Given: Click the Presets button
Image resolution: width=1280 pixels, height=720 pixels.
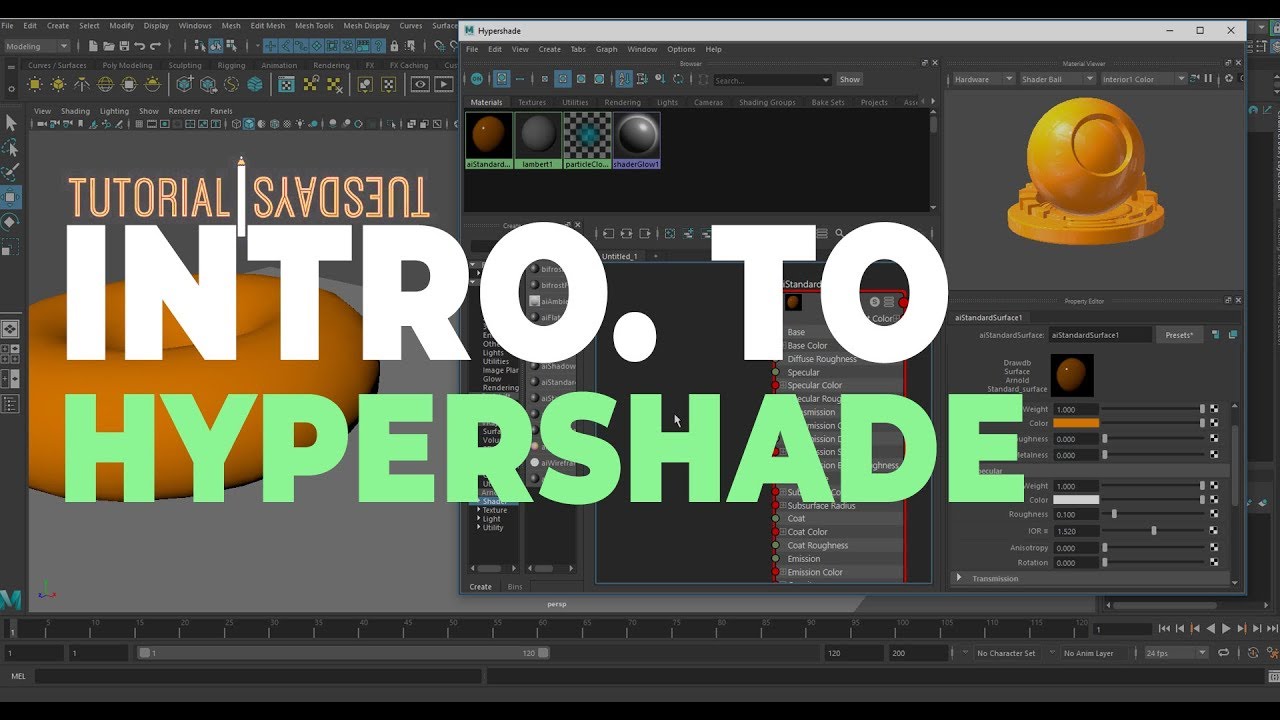Looking at the screenshot, I should click(x=1180, y=335).
